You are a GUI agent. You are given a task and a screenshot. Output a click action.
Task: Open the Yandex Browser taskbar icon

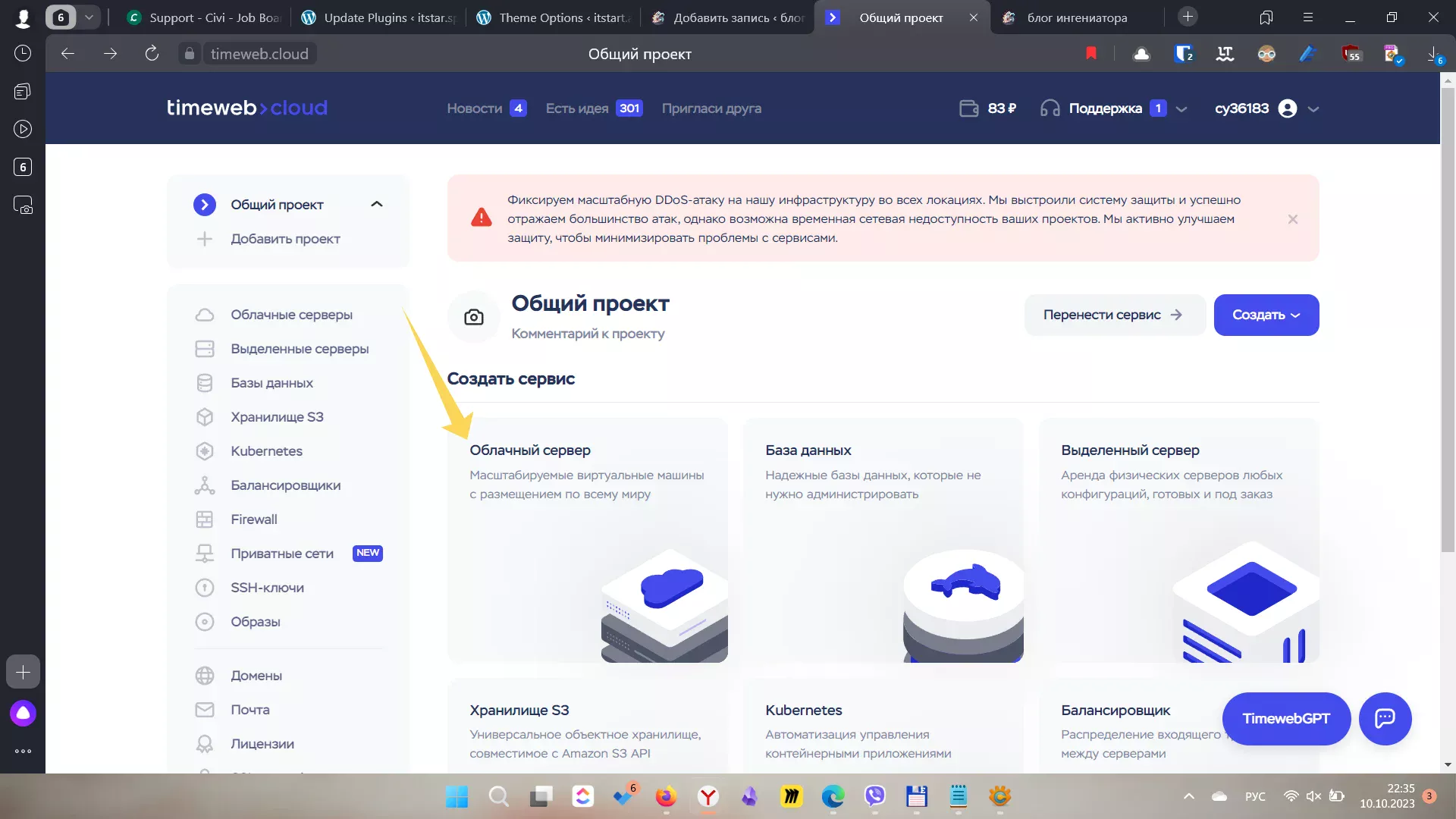tap(708, 796)
